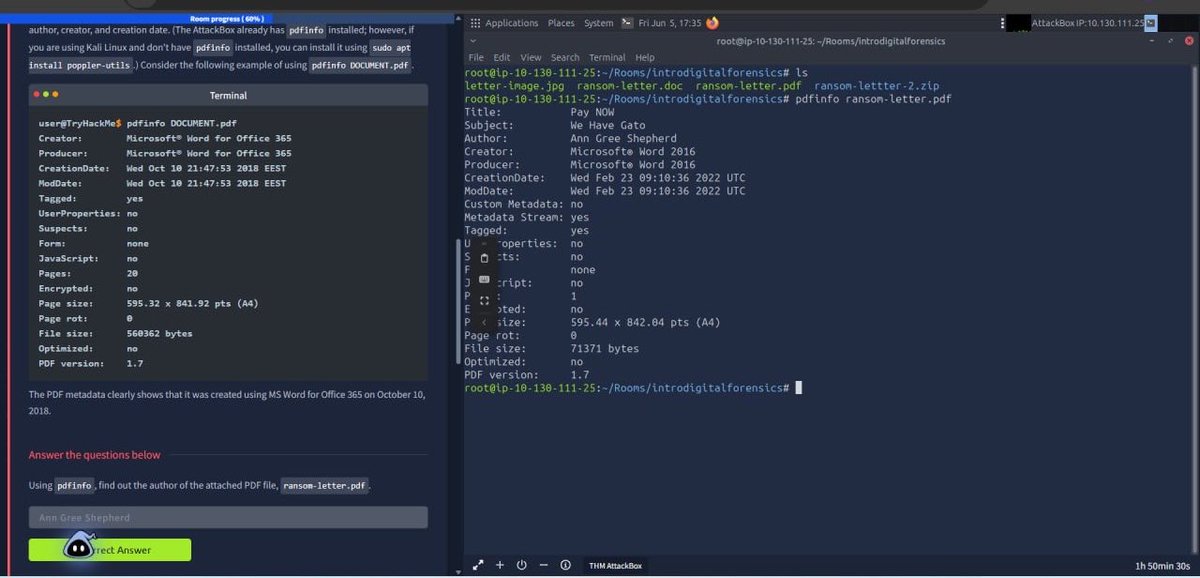The height and width of the screenshot is (578, 1200).
Task: Click the expand arrows icon in AttackBox bar
Action: [478, 565]
